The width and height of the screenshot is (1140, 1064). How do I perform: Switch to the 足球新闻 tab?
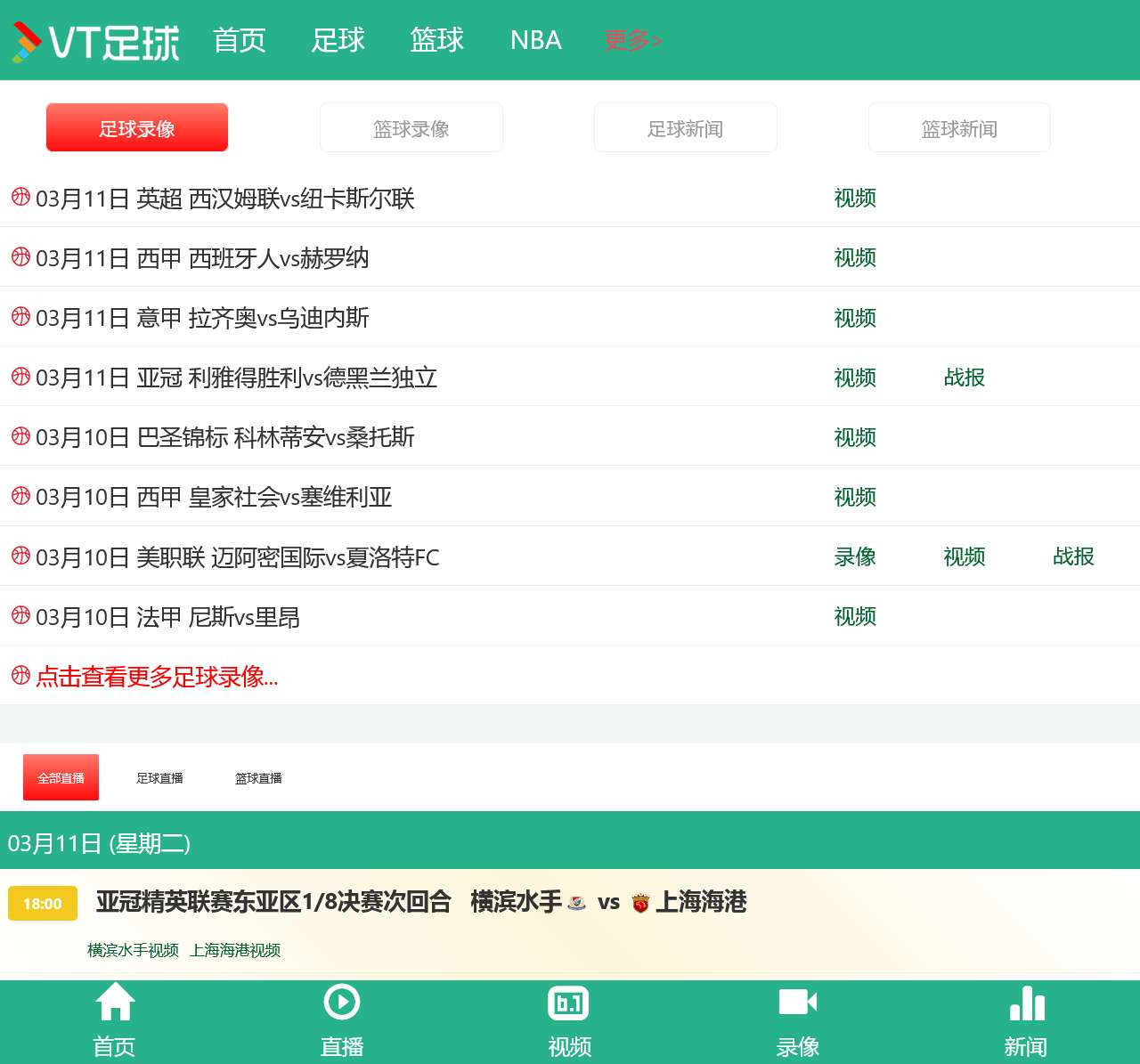click(686, 127)
